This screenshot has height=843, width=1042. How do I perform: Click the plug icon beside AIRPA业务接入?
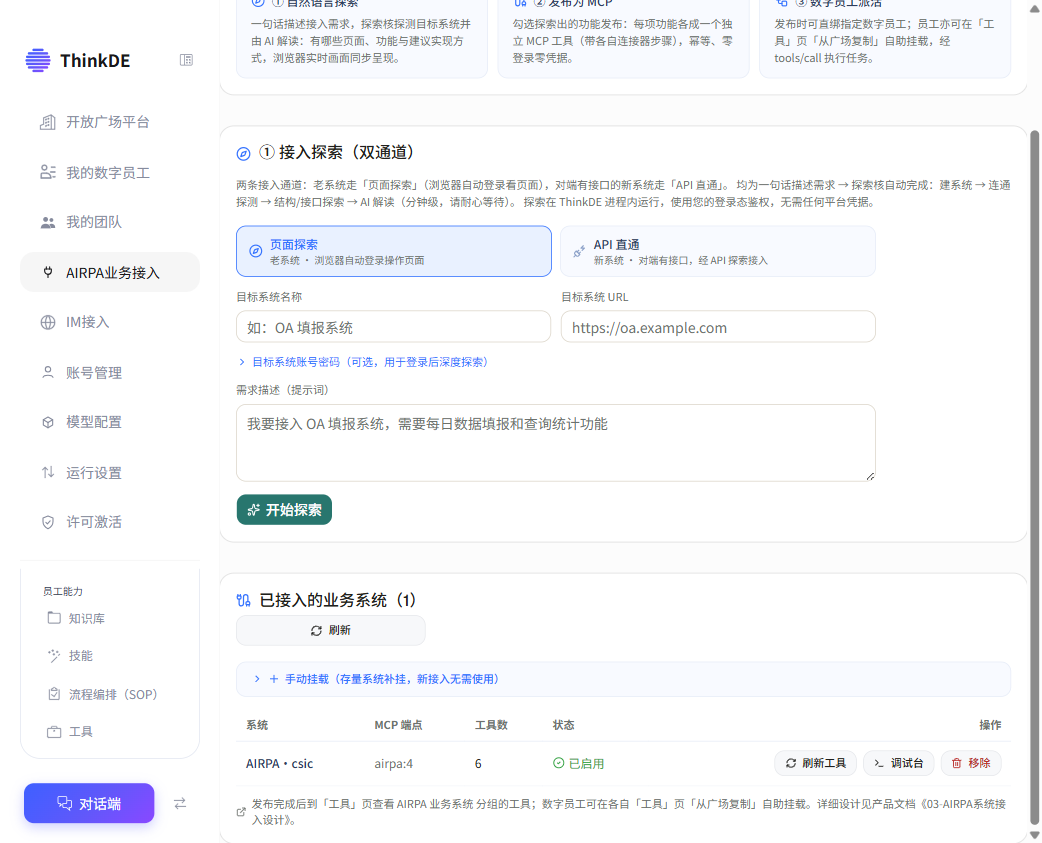point(48,272)
